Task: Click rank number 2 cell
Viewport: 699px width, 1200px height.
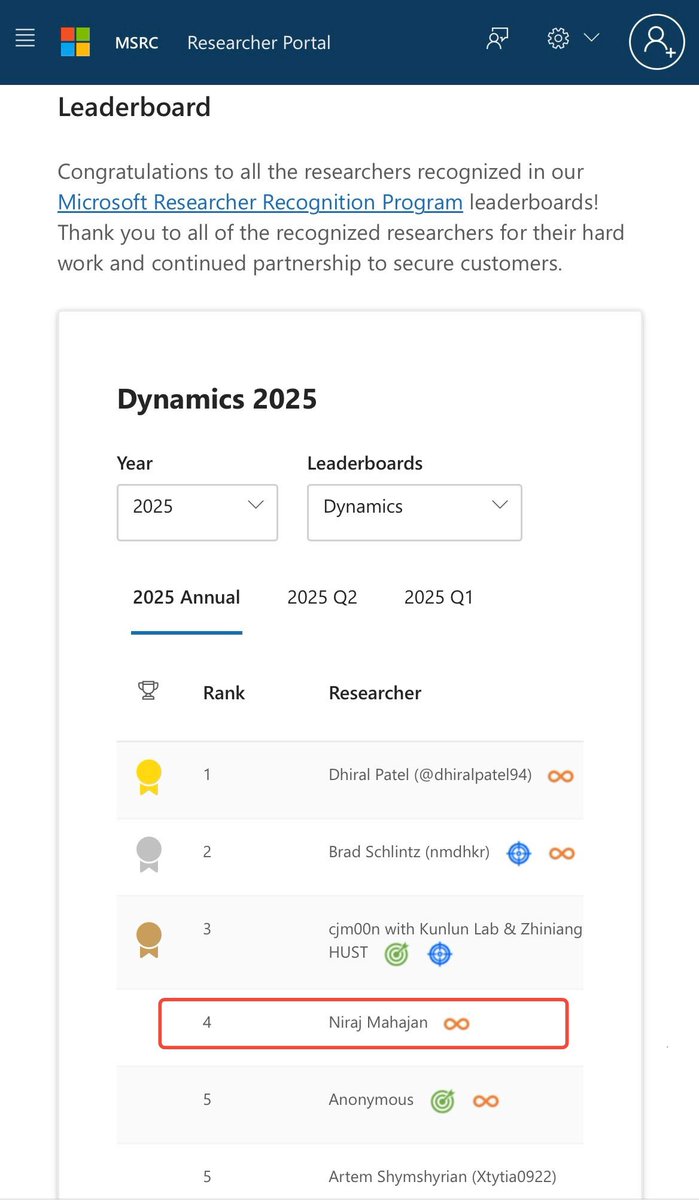Action: tap(207, 852)
